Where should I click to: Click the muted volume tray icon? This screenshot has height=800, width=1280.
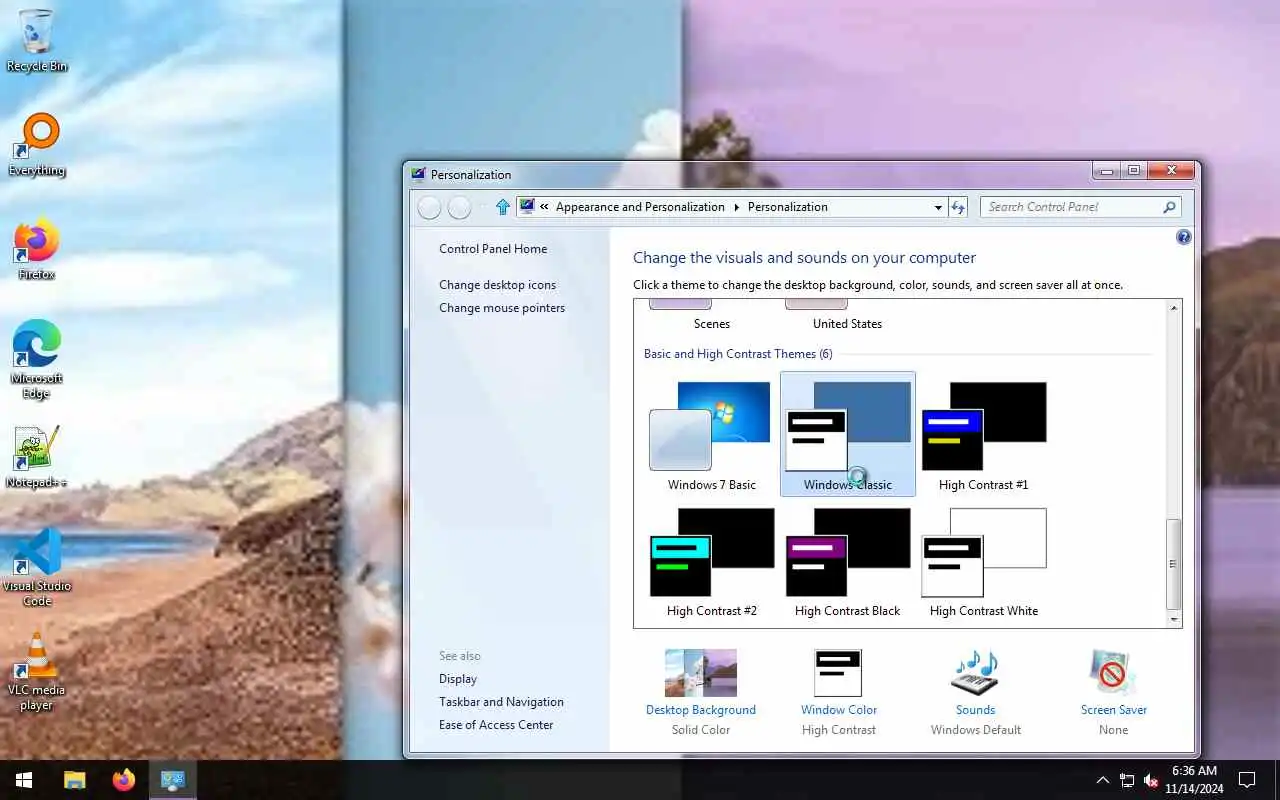pyautogui.click(x=1151, y=780)
